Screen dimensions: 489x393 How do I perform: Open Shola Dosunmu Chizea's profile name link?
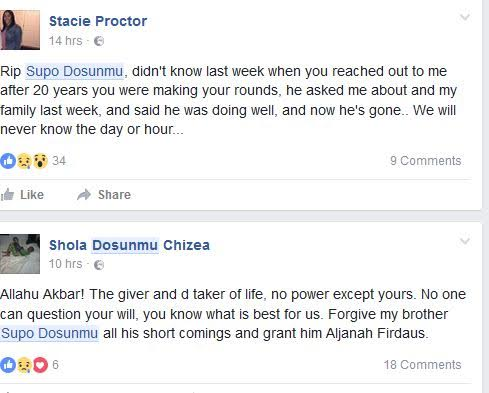(129, 245)
